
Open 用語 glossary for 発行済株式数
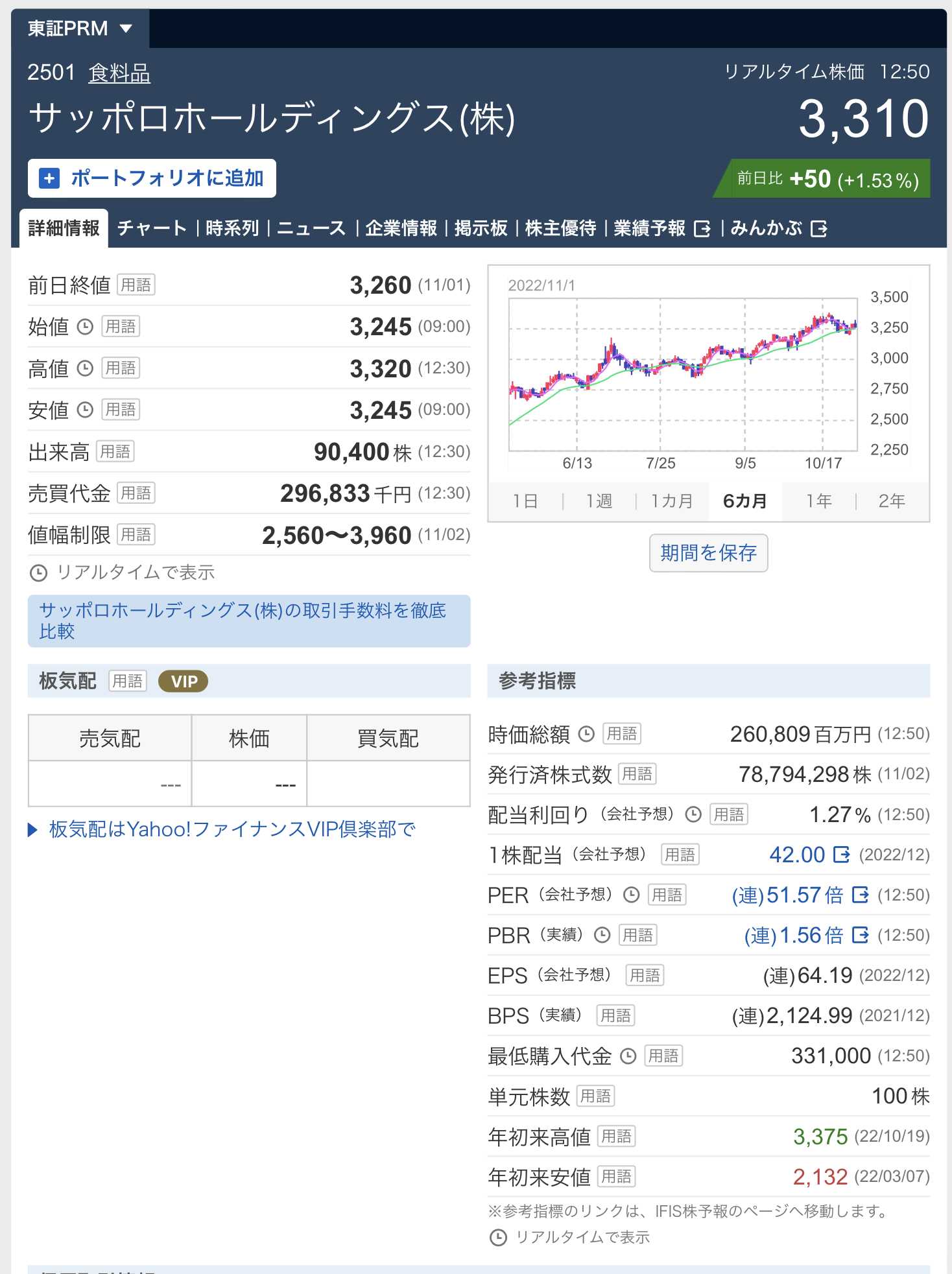637,773
